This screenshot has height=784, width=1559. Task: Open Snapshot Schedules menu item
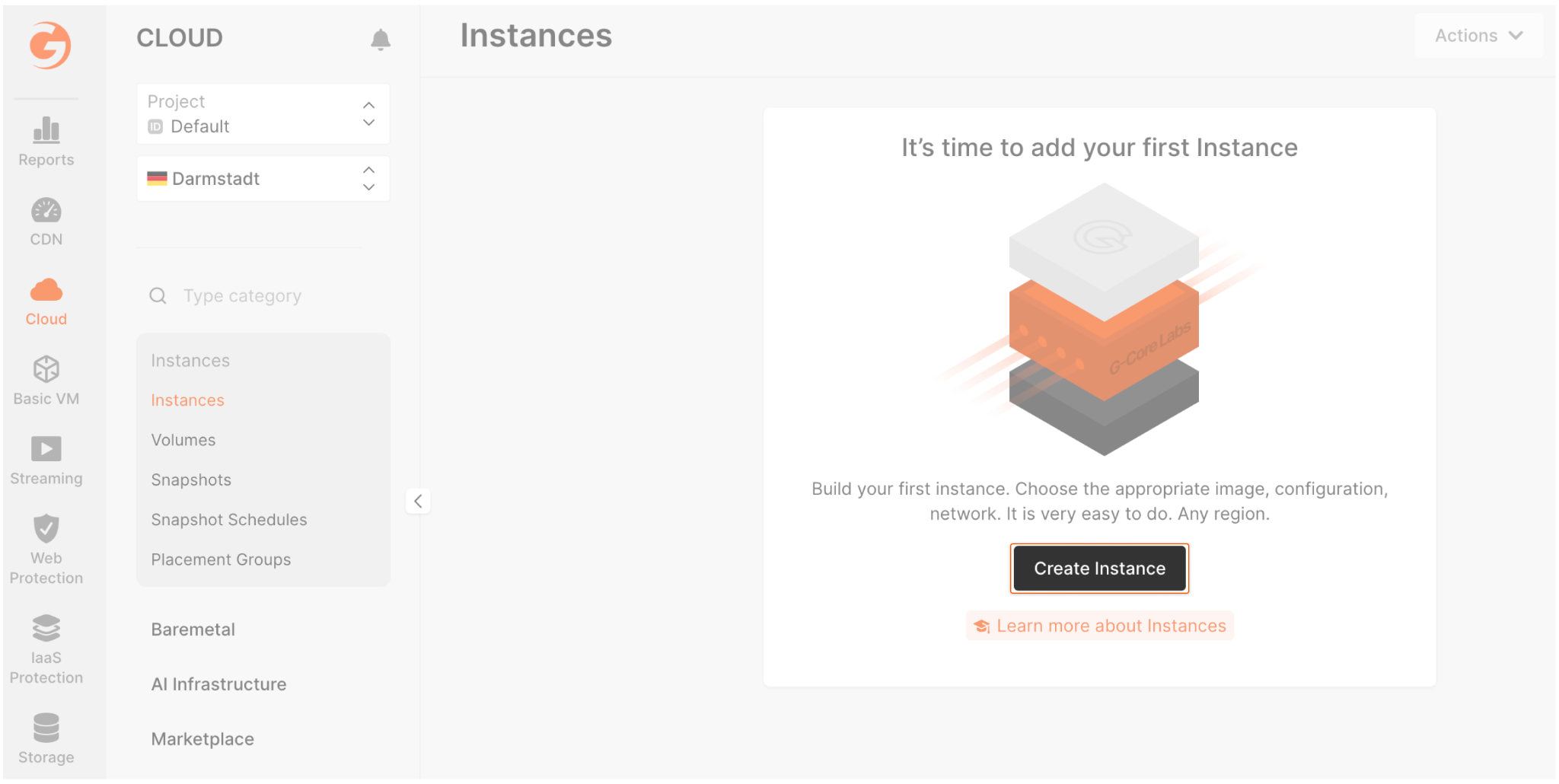229,520
